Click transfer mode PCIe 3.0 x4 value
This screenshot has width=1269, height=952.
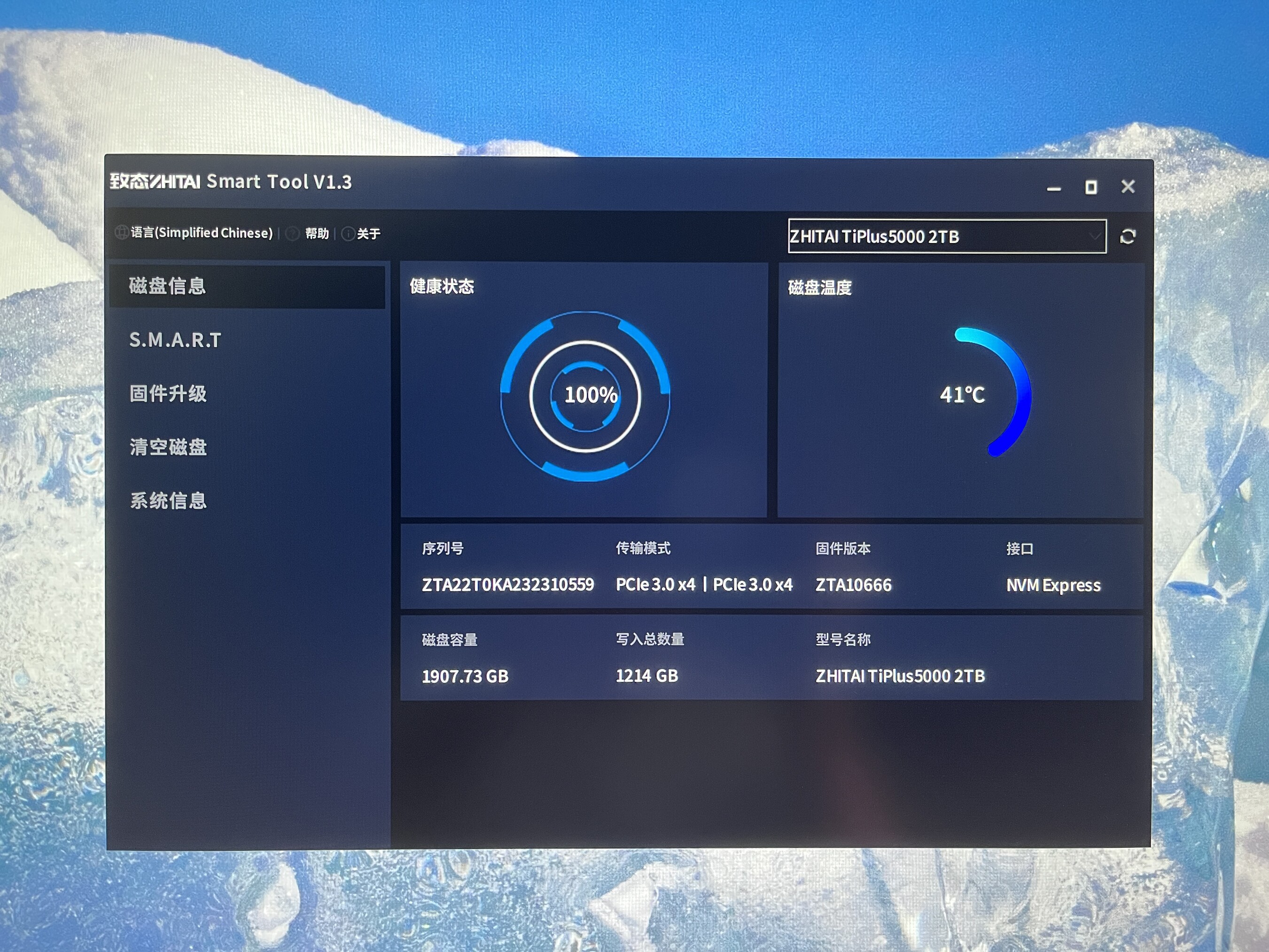[x=704, y=585]
